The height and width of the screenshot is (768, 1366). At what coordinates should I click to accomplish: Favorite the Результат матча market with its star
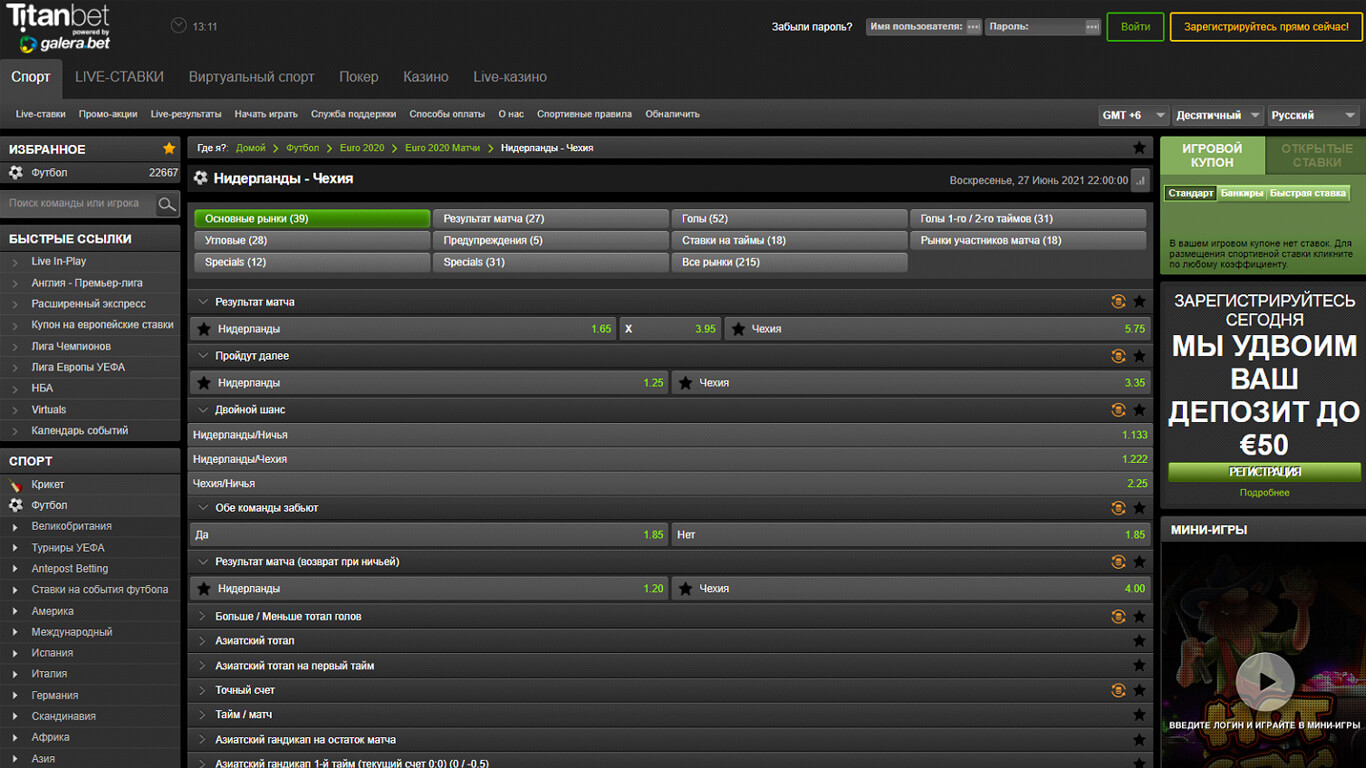(1139, 302)
